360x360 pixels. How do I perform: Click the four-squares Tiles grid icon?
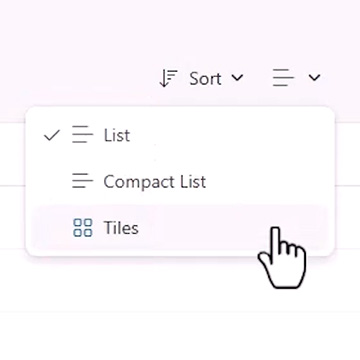[x=82, y=228]
